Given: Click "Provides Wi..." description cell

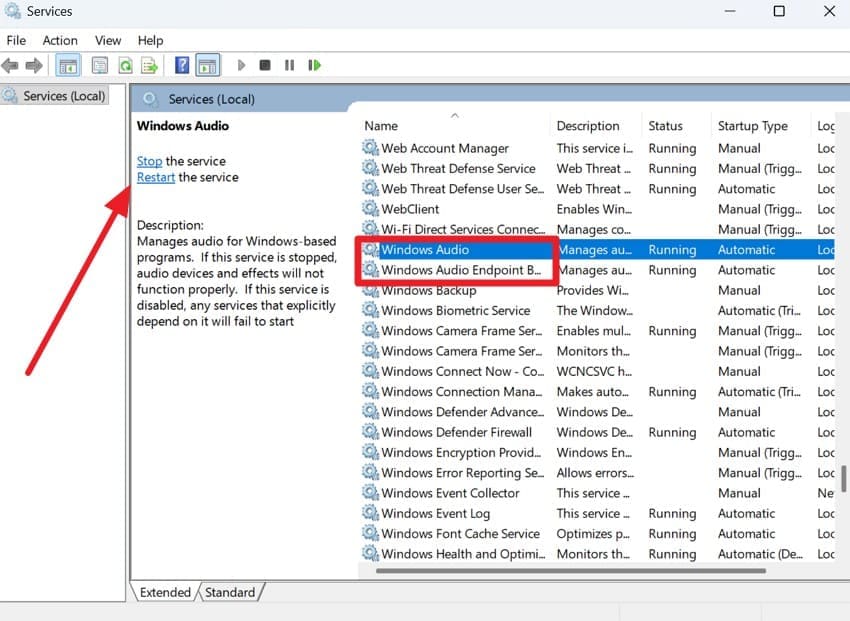Looking at the screenshot, I should coord(593,290).
